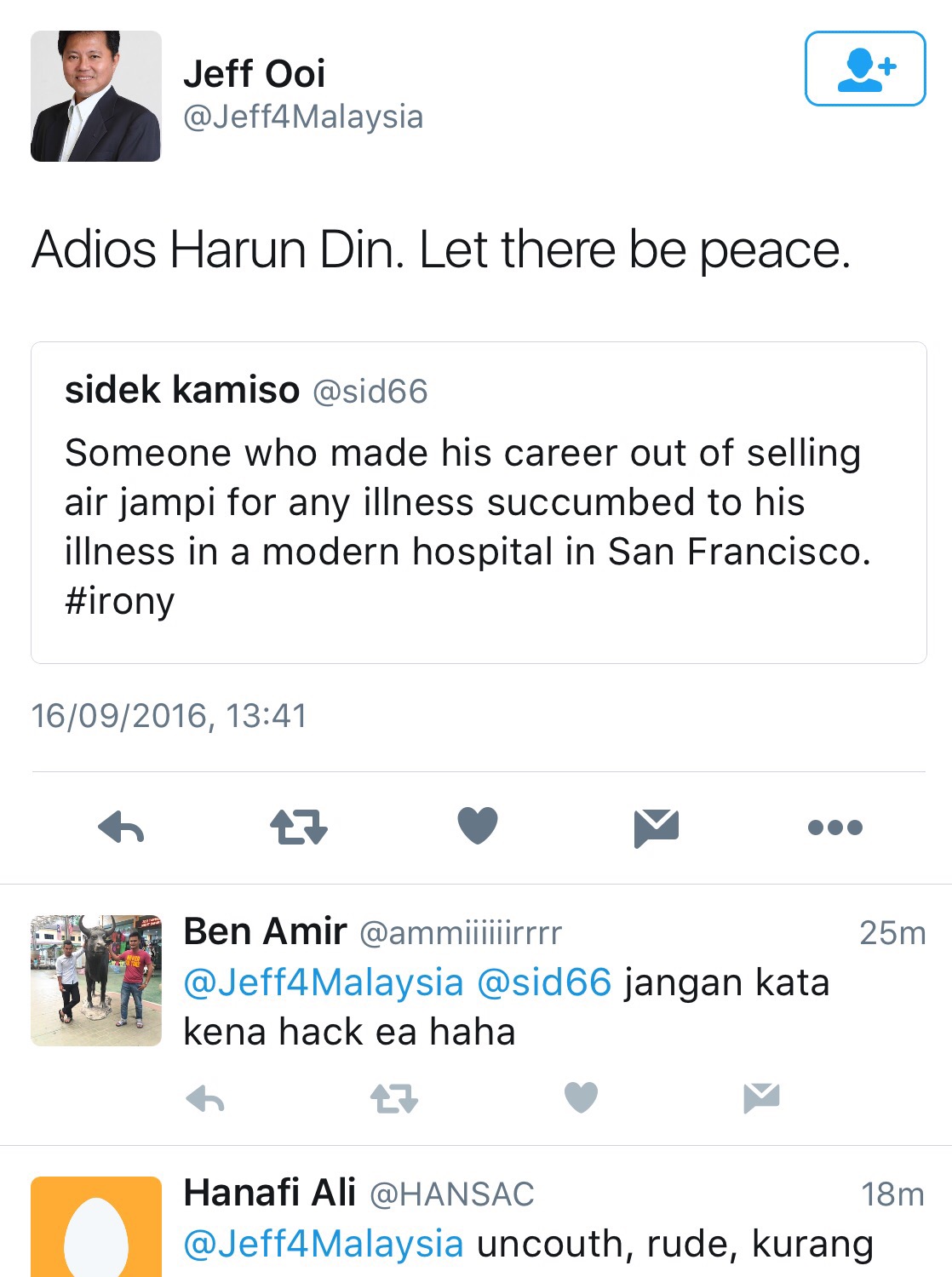Image resolution: width=952 pixels, height=1277 pixels.
Task: Open Ben Amir's profile photo
Action: tap(95, 981)
